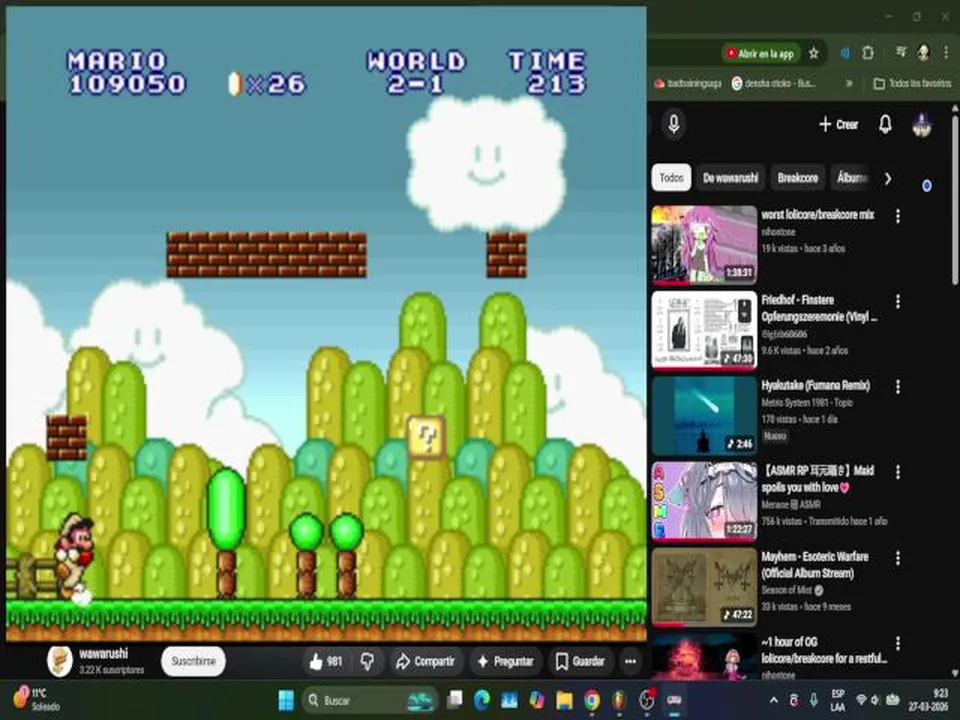Click the Mario game video player
The width and height of the screenshot is (960, 720).
pos(326,323)
